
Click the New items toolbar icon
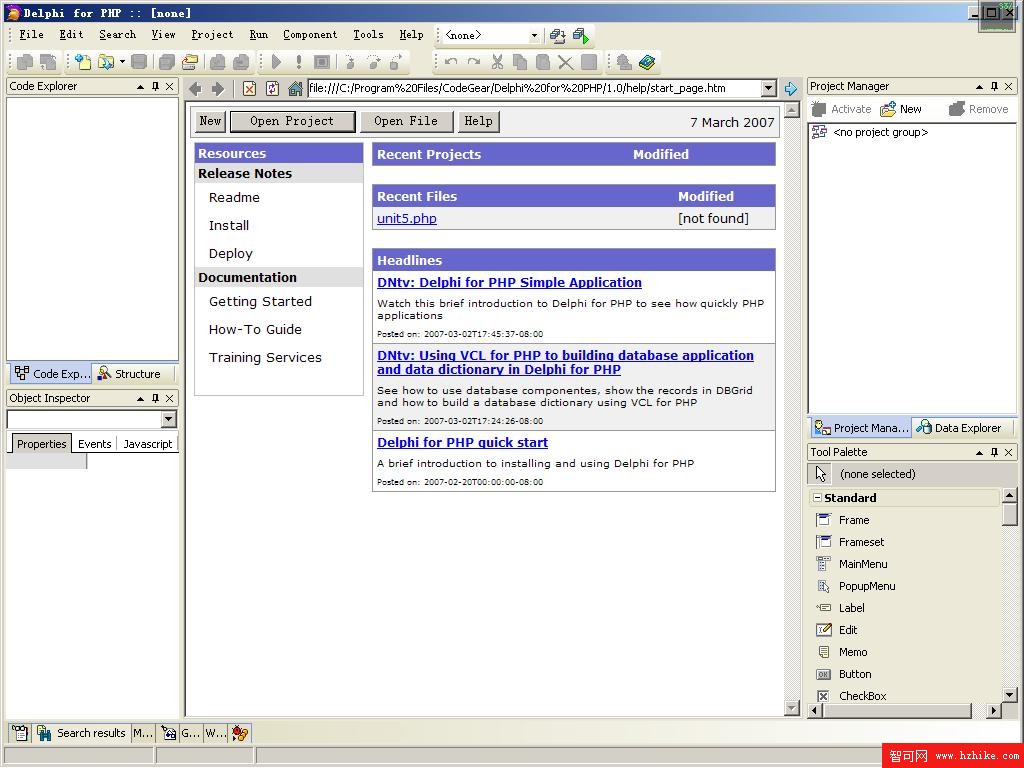coord(83,62)
